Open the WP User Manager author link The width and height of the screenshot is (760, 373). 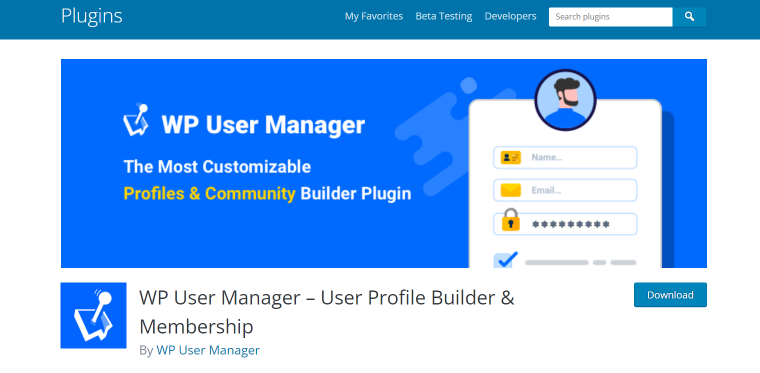coord(208,350)
